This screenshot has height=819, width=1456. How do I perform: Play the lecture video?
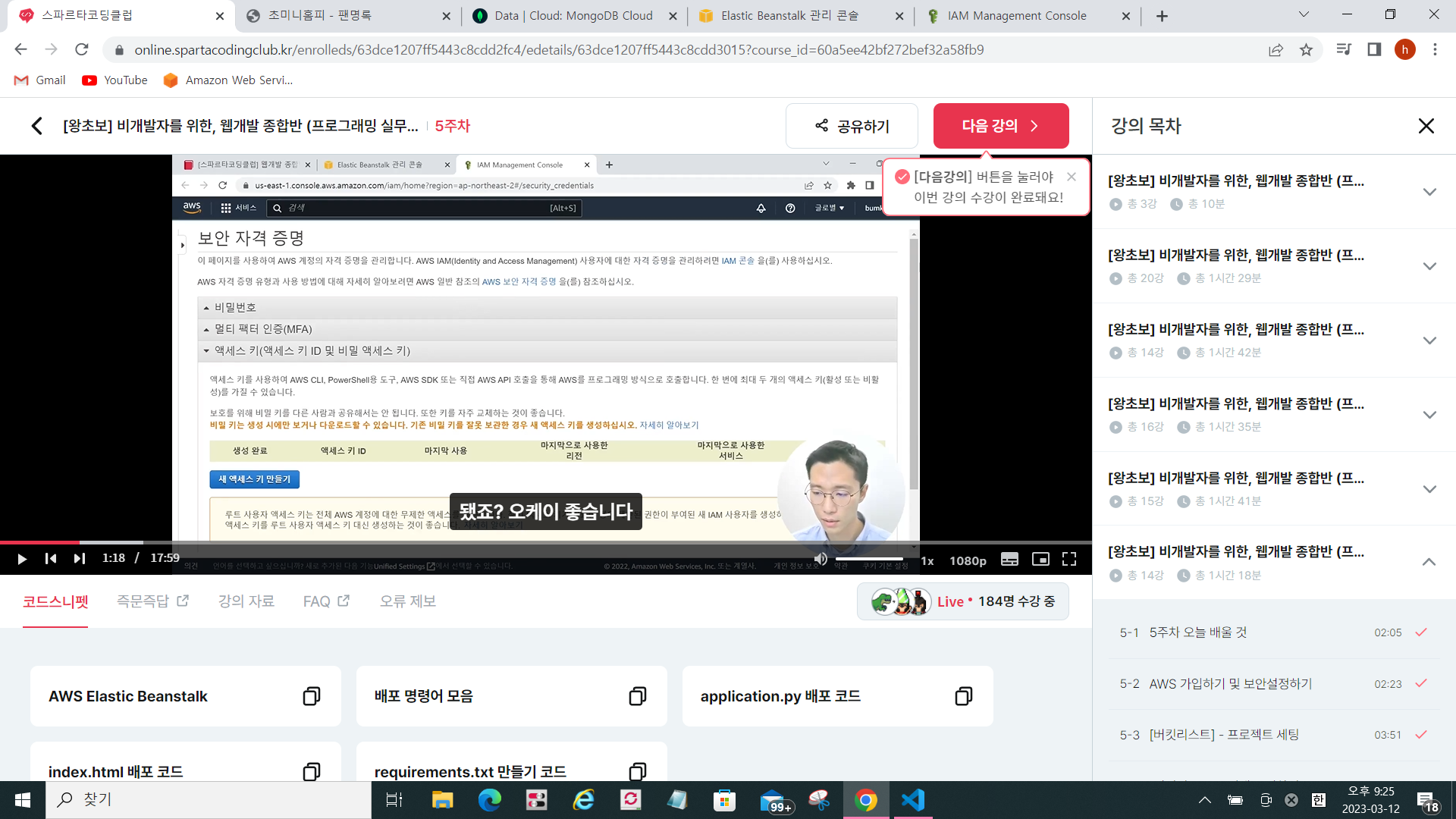(22, 559)
